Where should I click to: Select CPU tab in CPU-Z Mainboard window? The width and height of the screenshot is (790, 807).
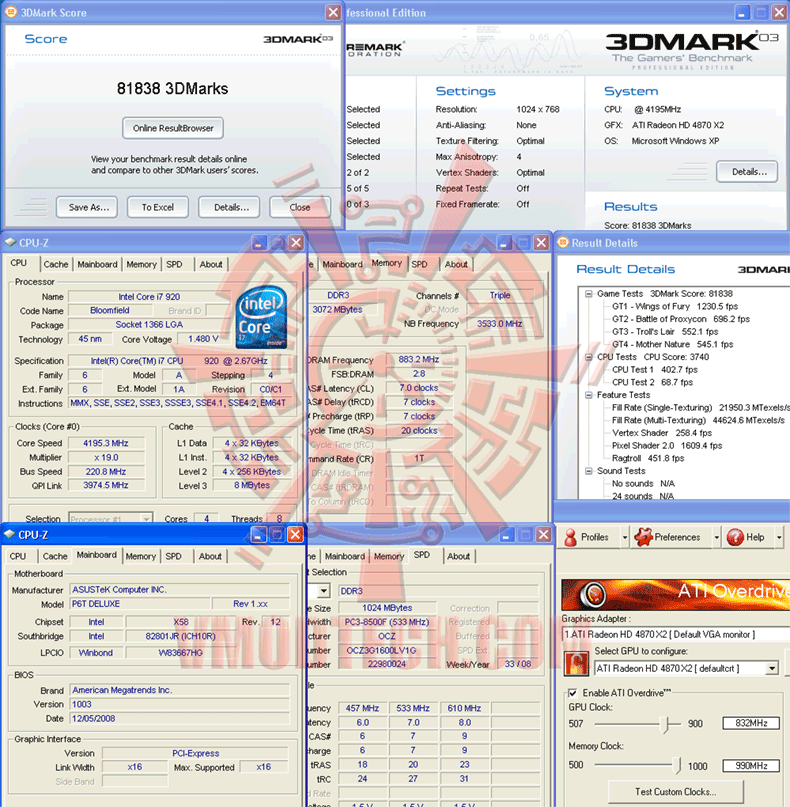tap(17, 556)
